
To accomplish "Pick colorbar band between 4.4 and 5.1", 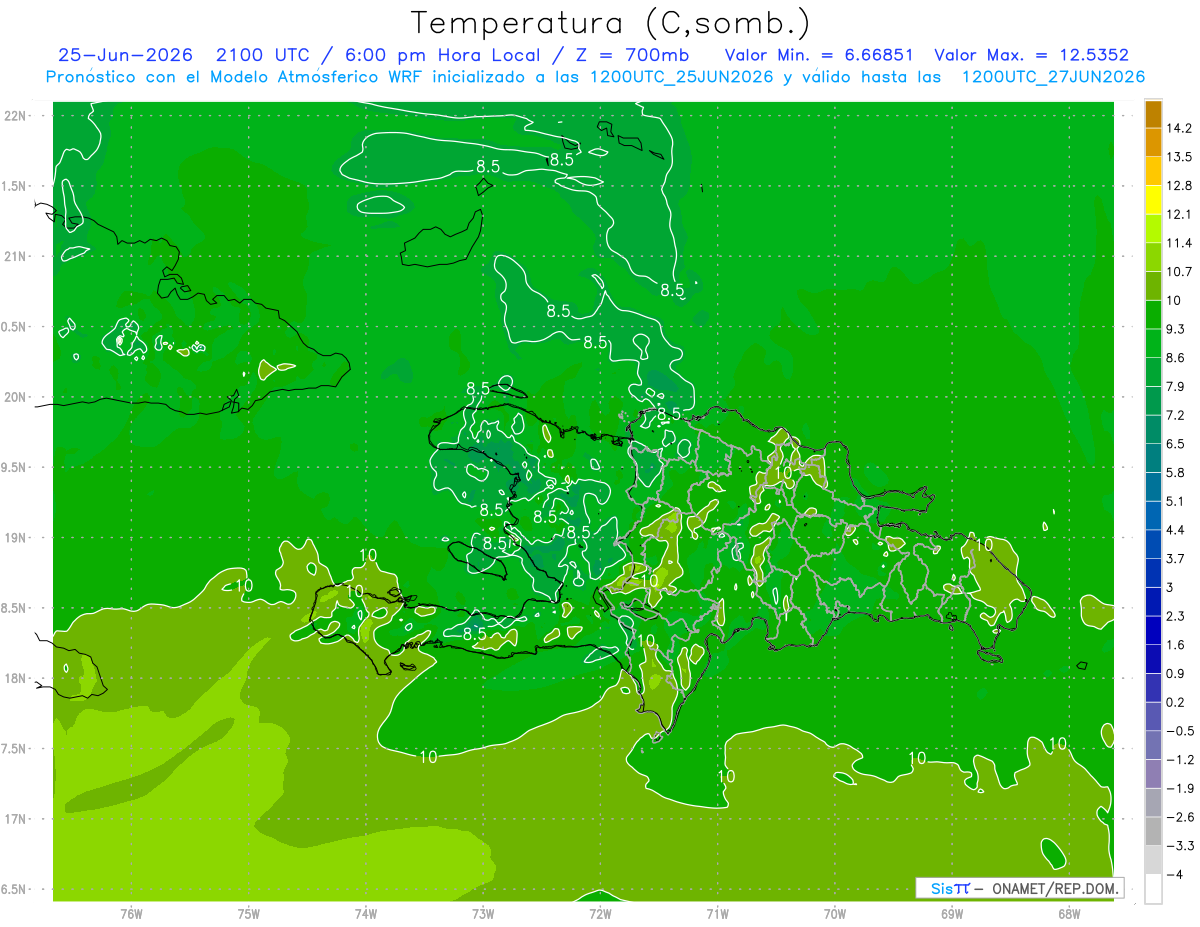I will coord(1153,516).
